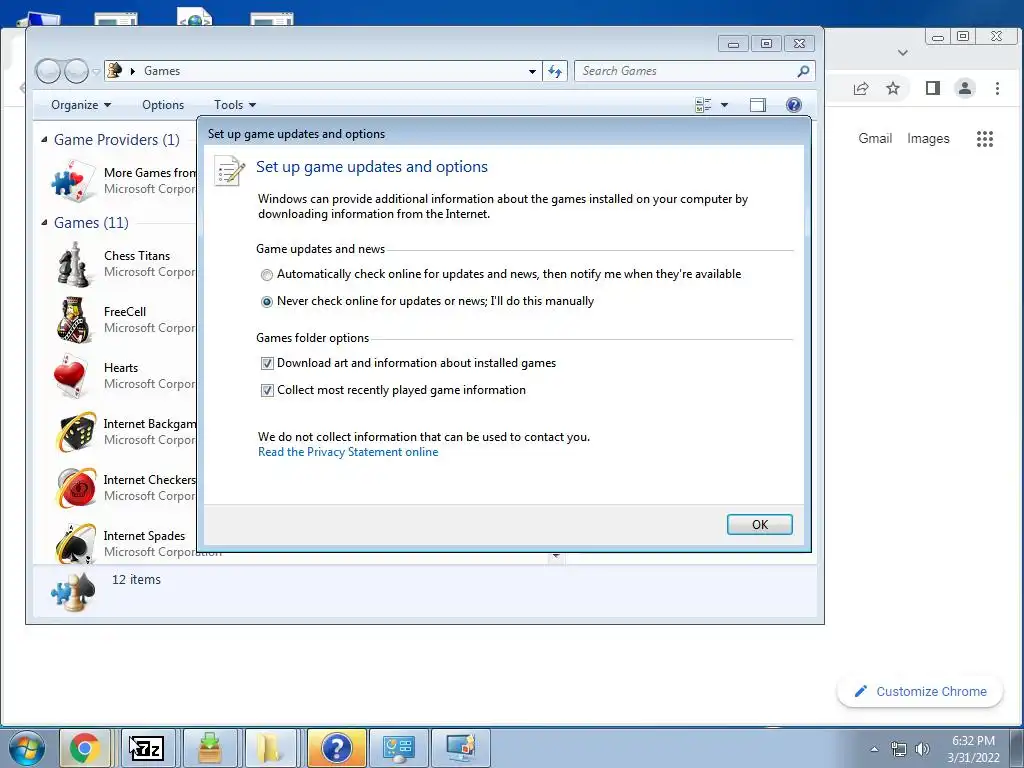Click the Games address bar breadcrumb
This screenshot has height=768, width=1024.
coord(162,71)
